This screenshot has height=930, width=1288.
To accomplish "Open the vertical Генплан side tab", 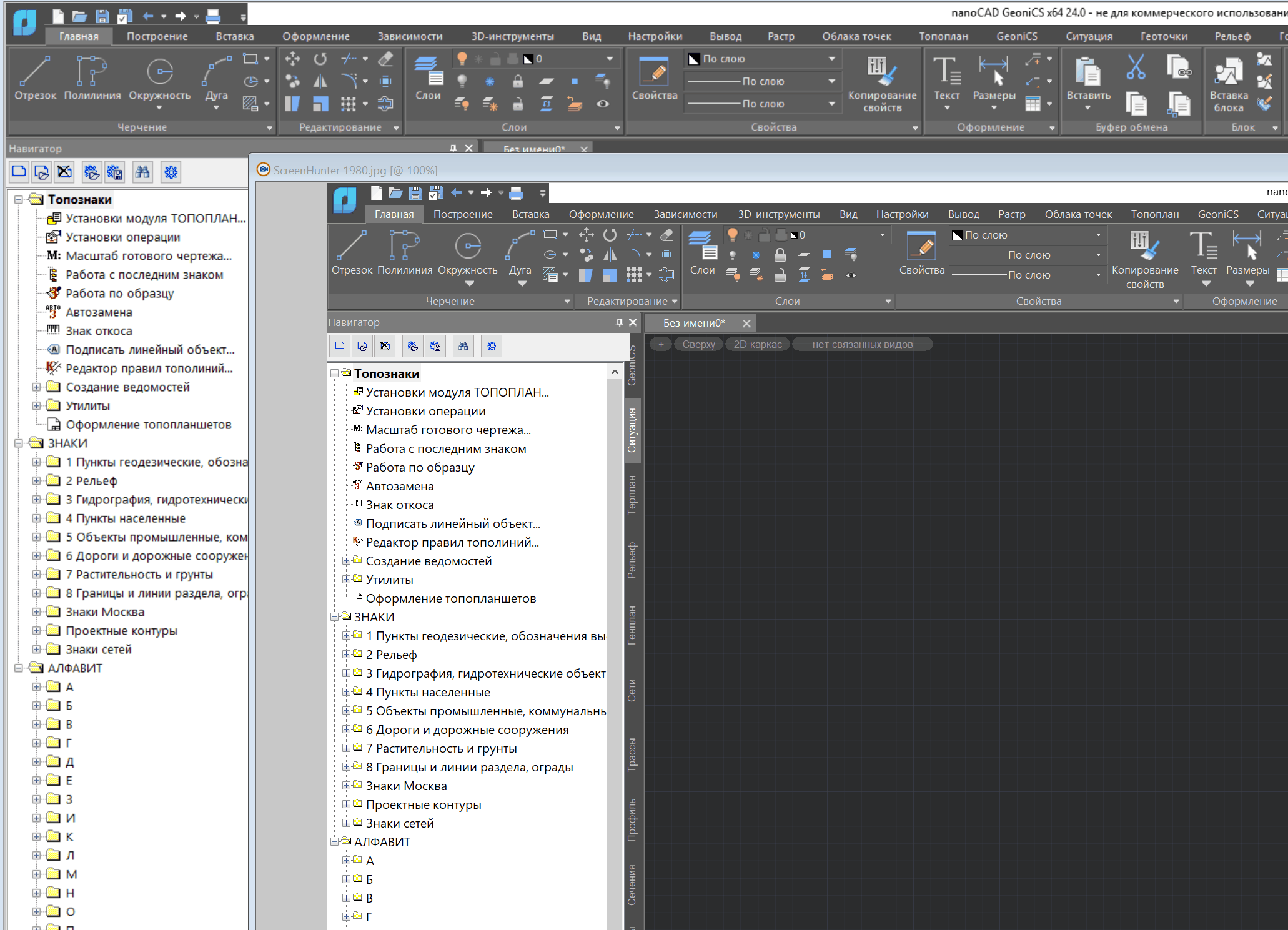I will tap(632, 625).
